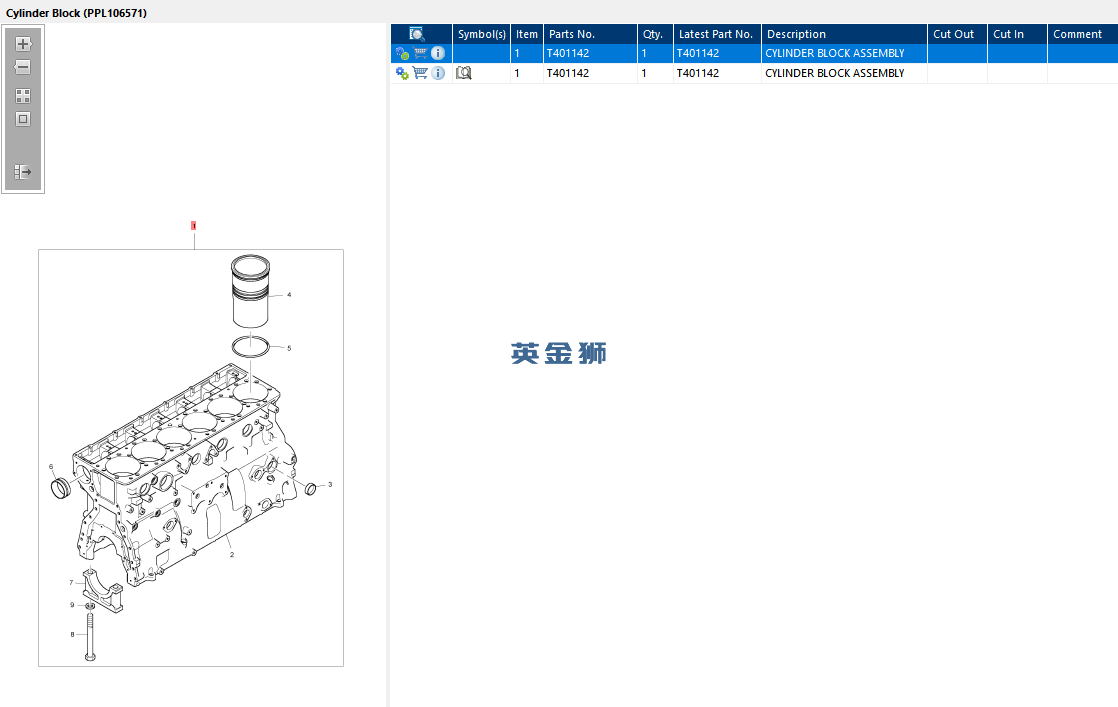The image size is (1118, 707).
Task: Click callout number 6 on diagram
Action: (x=51, y=467)
